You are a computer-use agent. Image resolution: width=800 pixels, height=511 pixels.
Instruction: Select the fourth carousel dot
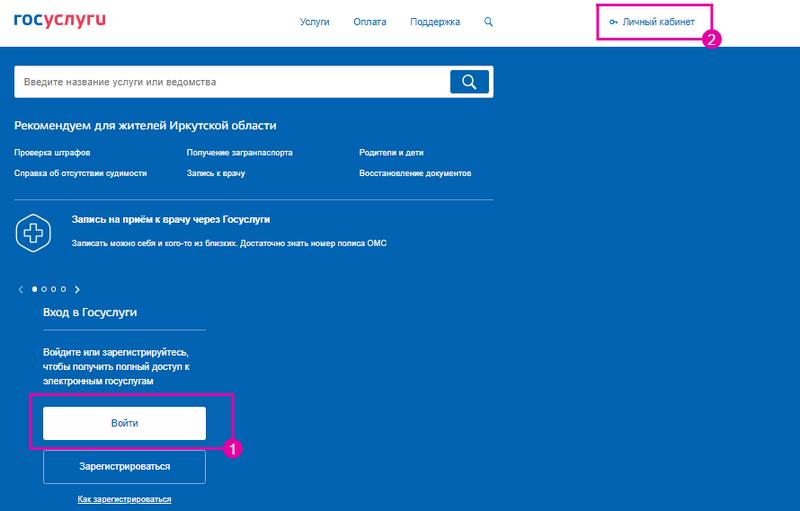(x=63, y=289)
